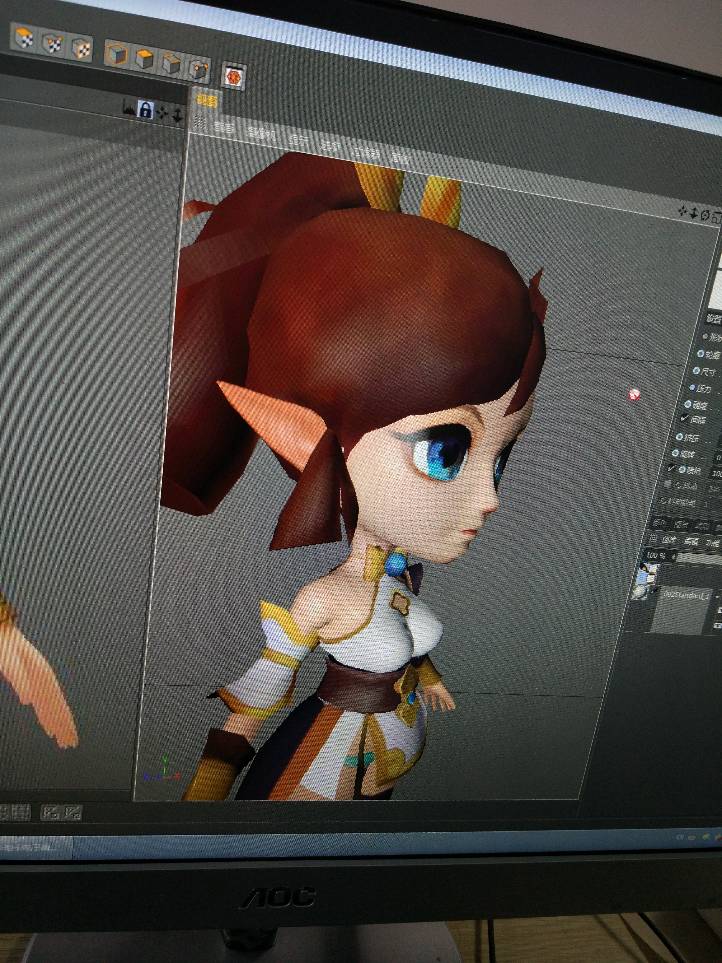Open the Panel viewport menu
The width and height of the screenshot is (722, 963).
(400, 158)
